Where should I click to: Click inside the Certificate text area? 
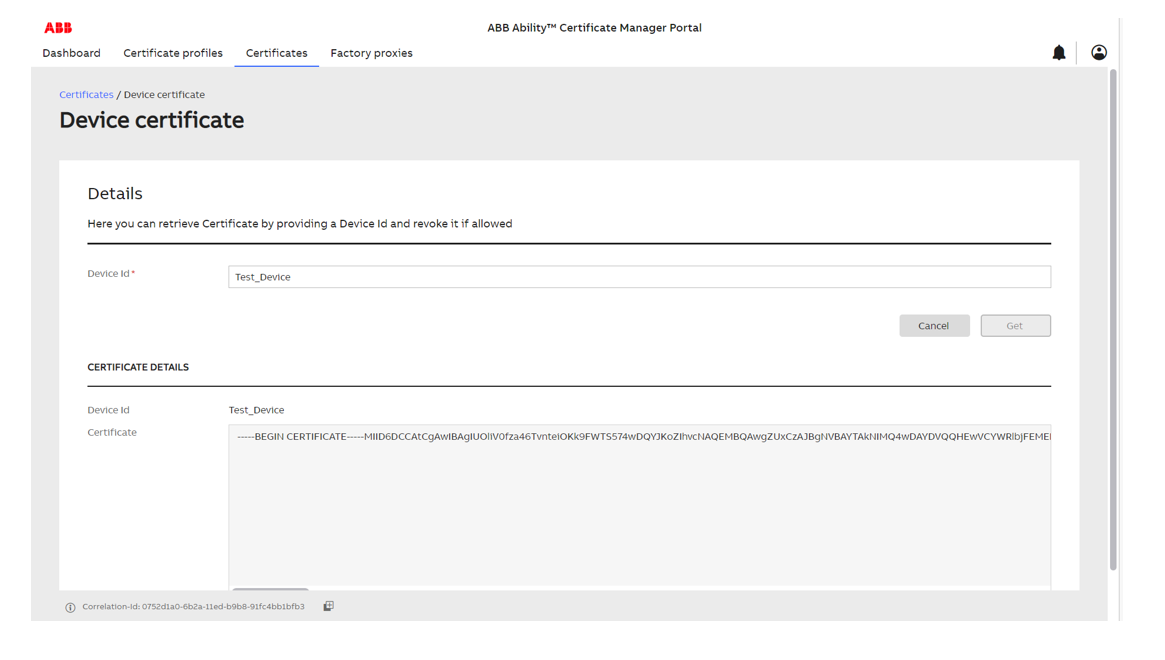pyautogui.click(x=639, y=507)
